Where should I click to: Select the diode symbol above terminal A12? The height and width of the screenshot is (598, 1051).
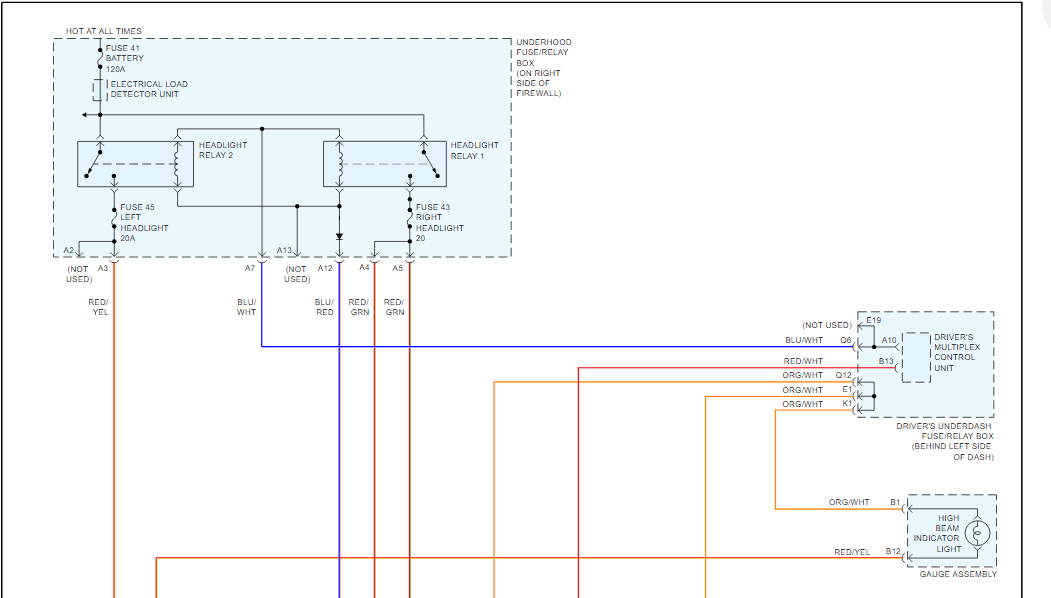click(339, 237)
